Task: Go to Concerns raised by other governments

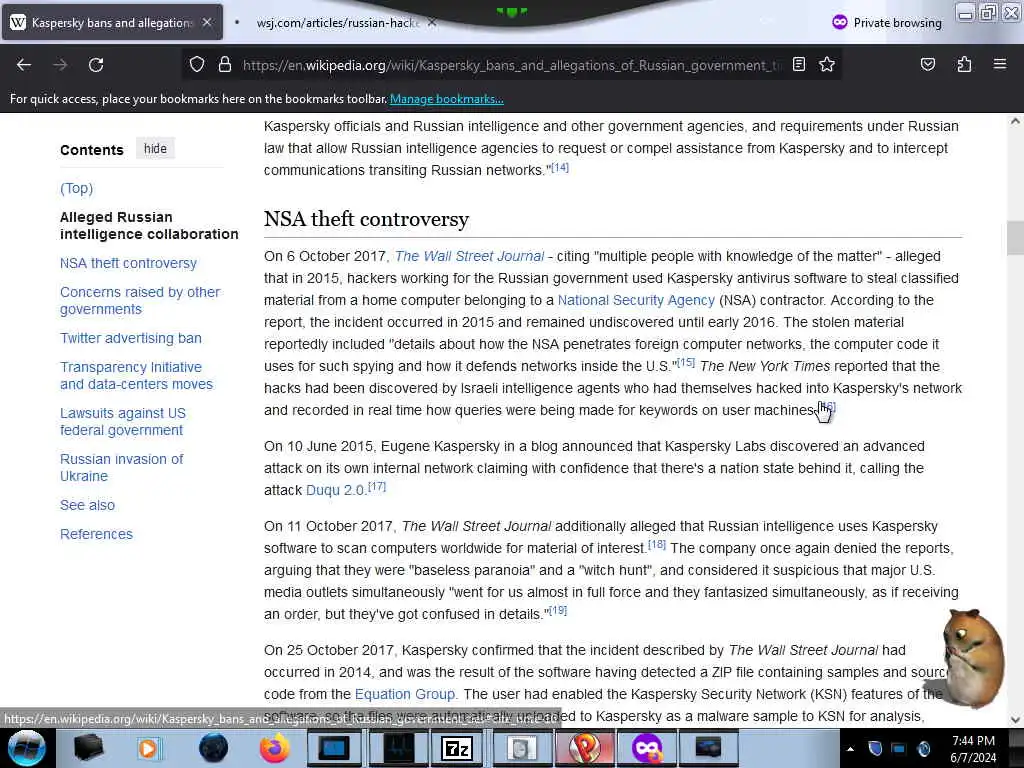Action: 140,300
